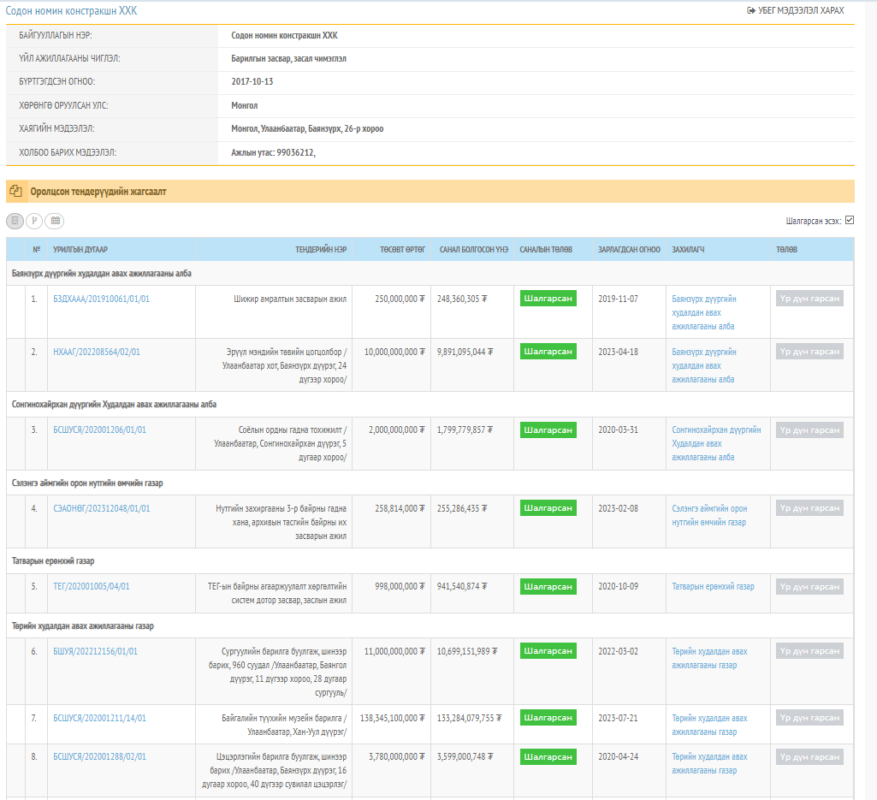Click the Үр дүн гарсан button in row 8
877x800 pixels.
point(809,757)
